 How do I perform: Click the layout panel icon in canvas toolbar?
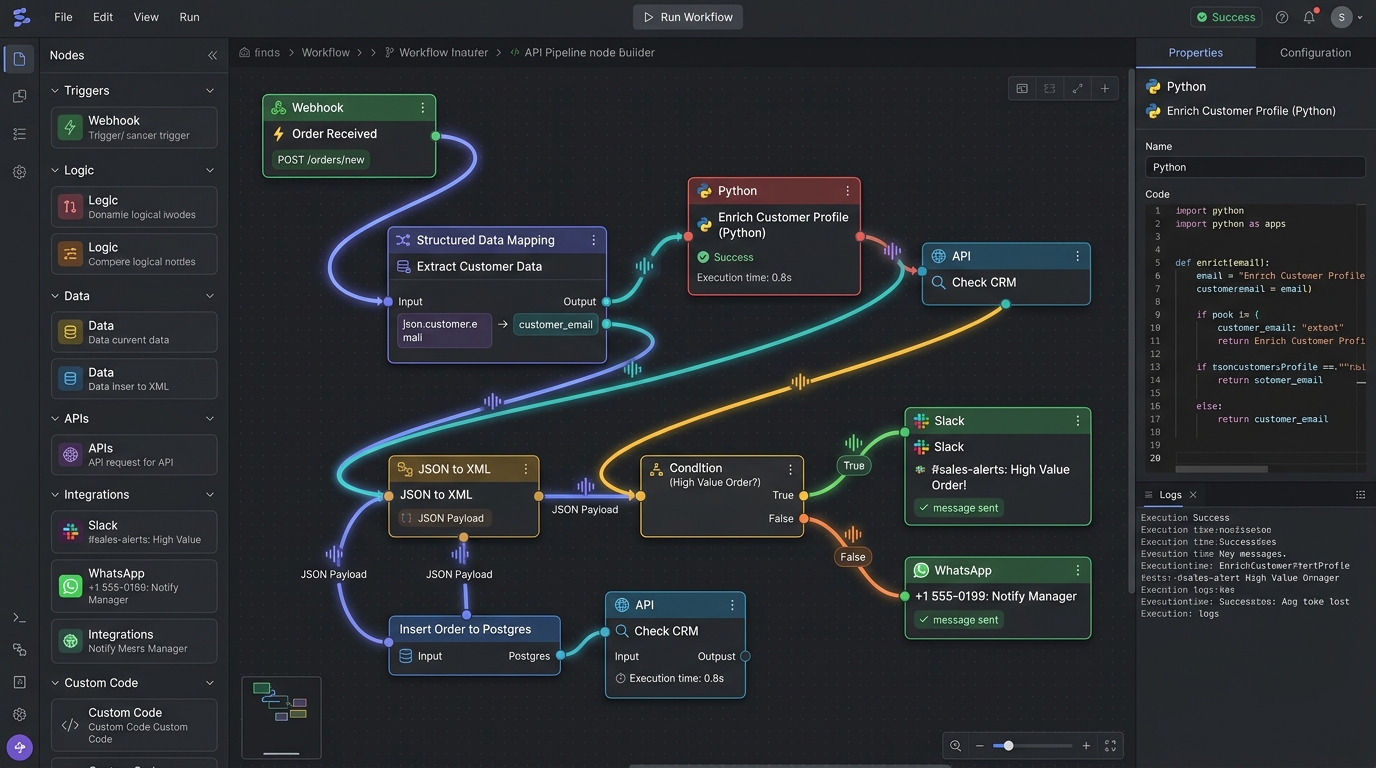(1022, 88)
